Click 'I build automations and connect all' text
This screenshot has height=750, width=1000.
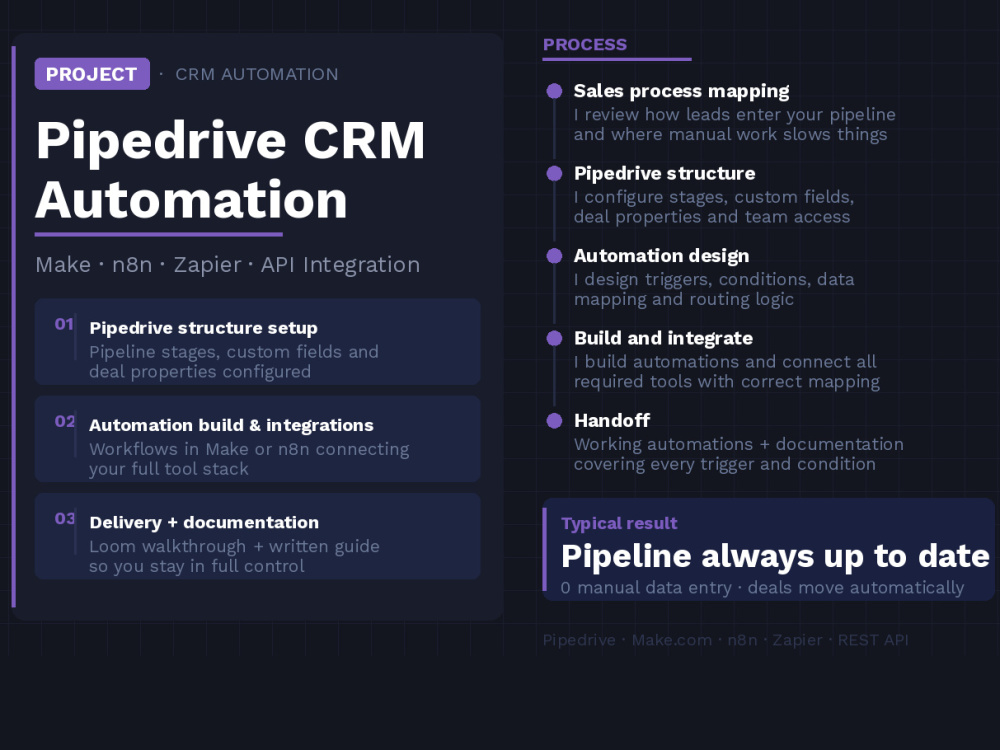point(725,362)
